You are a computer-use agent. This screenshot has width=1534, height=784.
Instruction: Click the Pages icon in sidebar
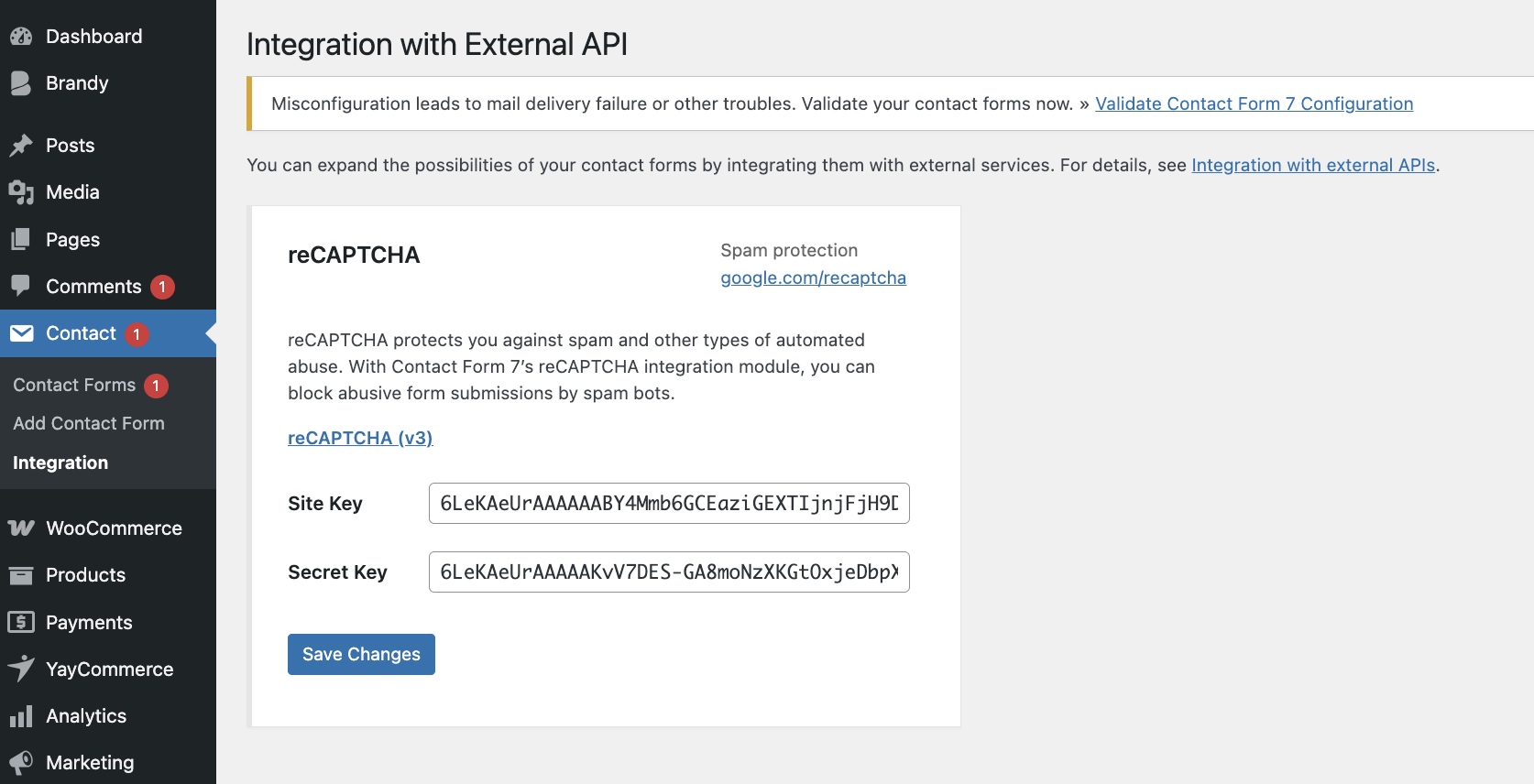click(21, 240)
